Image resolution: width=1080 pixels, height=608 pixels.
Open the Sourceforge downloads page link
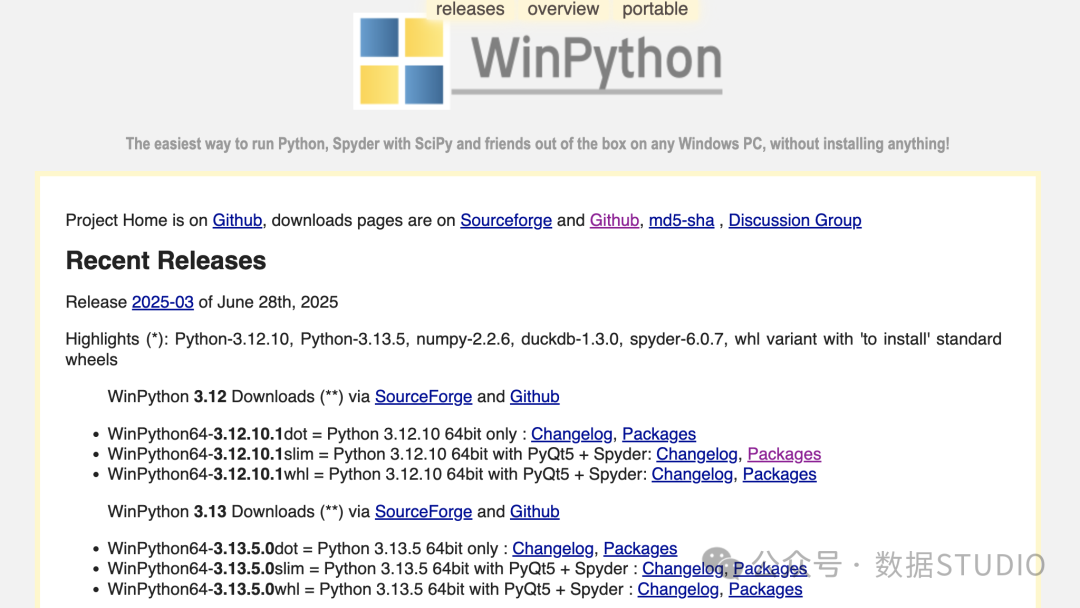click(506, 220)
